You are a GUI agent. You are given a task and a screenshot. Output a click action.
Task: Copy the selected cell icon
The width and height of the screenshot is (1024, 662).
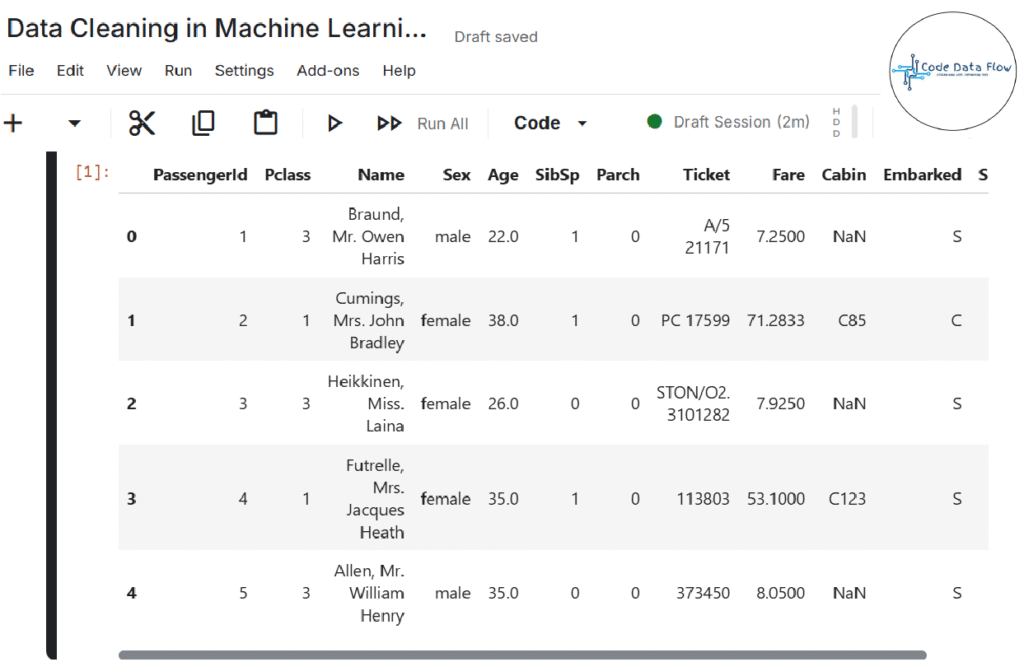203,123
